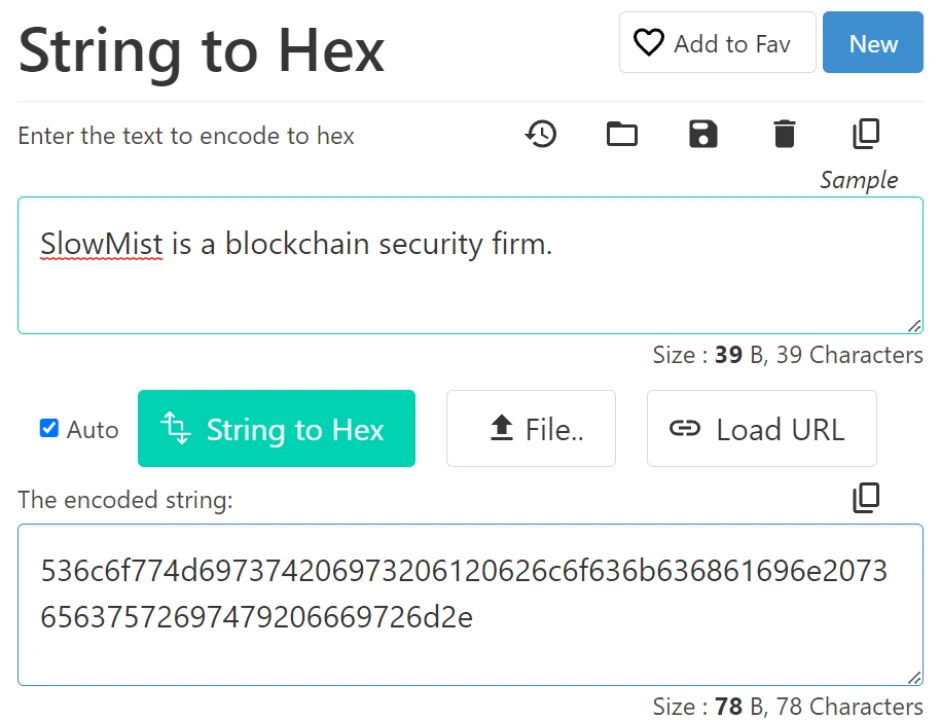Click the trash delete icon
940x720 pixels.
(784, 134)
